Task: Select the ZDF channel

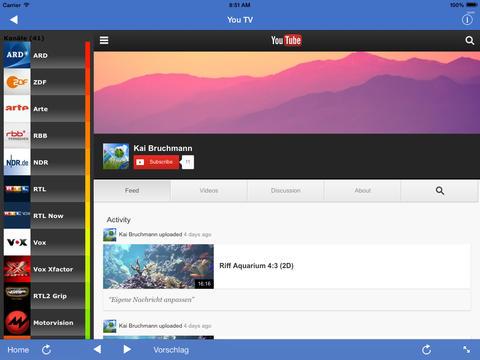Action: [44, 82]
